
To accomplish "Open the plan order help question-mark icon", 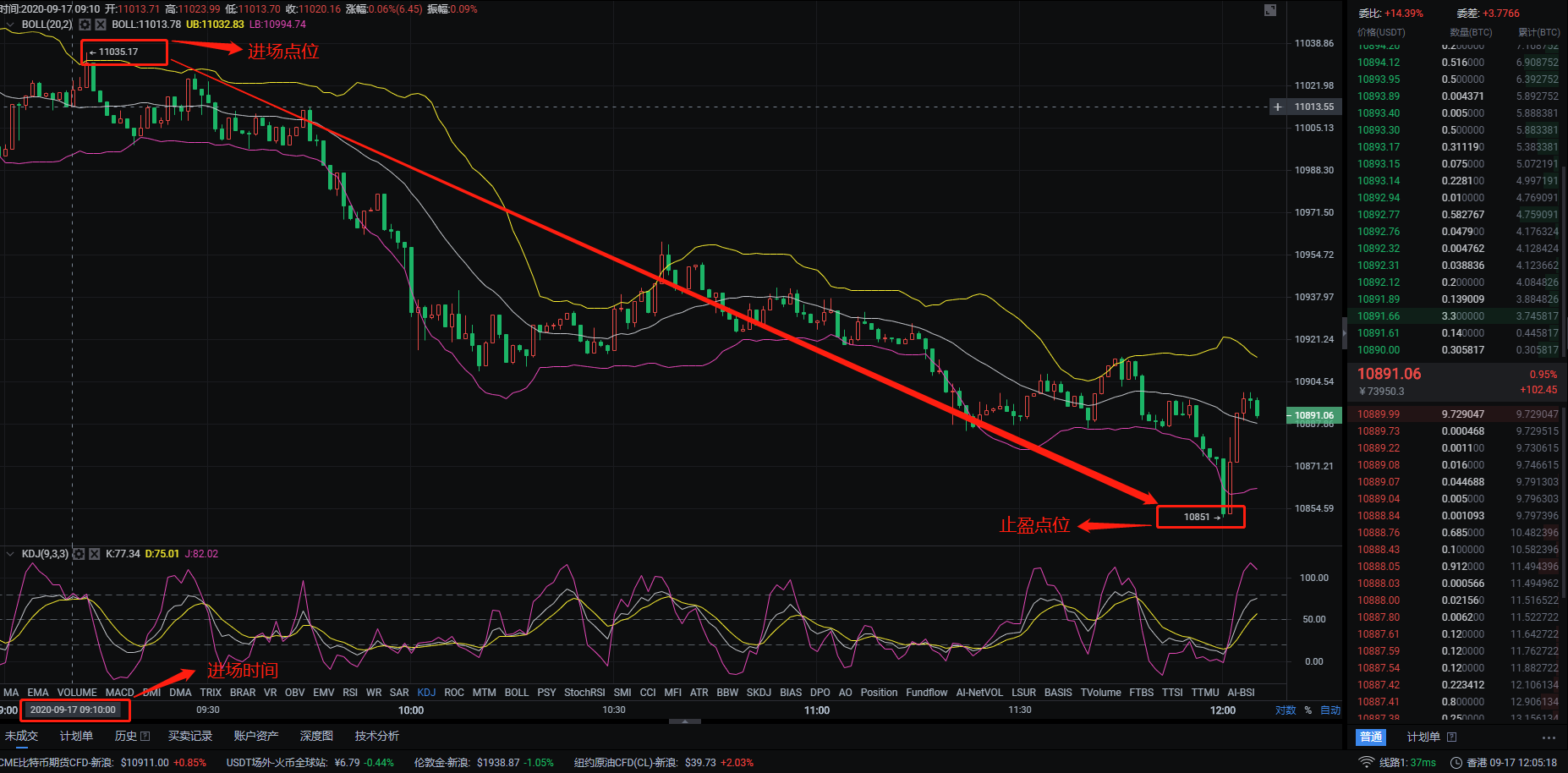I will [x=1452, y=737].
